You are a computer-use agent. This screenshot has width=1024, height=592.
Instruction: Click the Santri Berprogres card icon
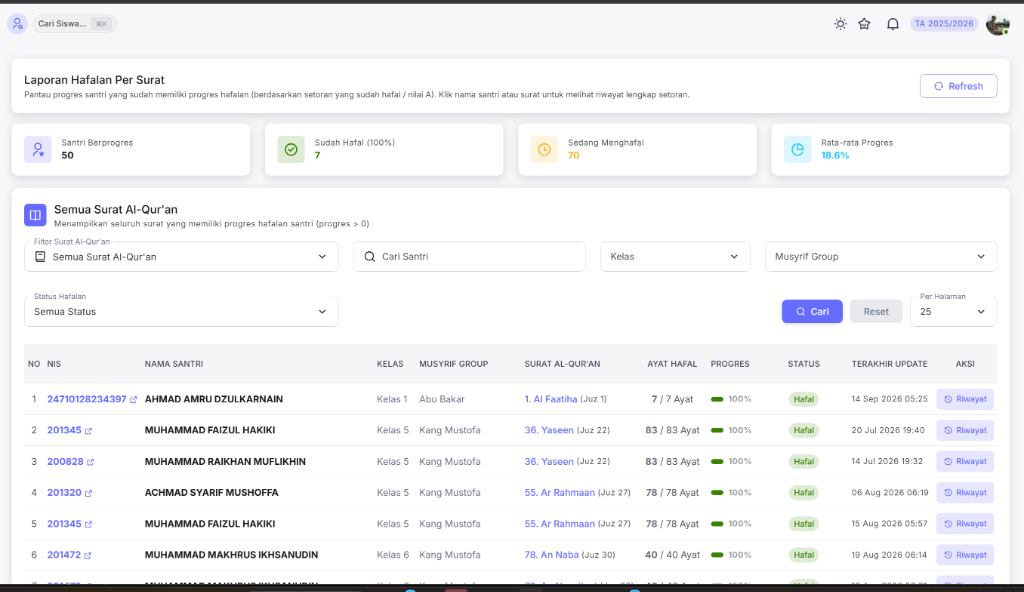point(38,150)
